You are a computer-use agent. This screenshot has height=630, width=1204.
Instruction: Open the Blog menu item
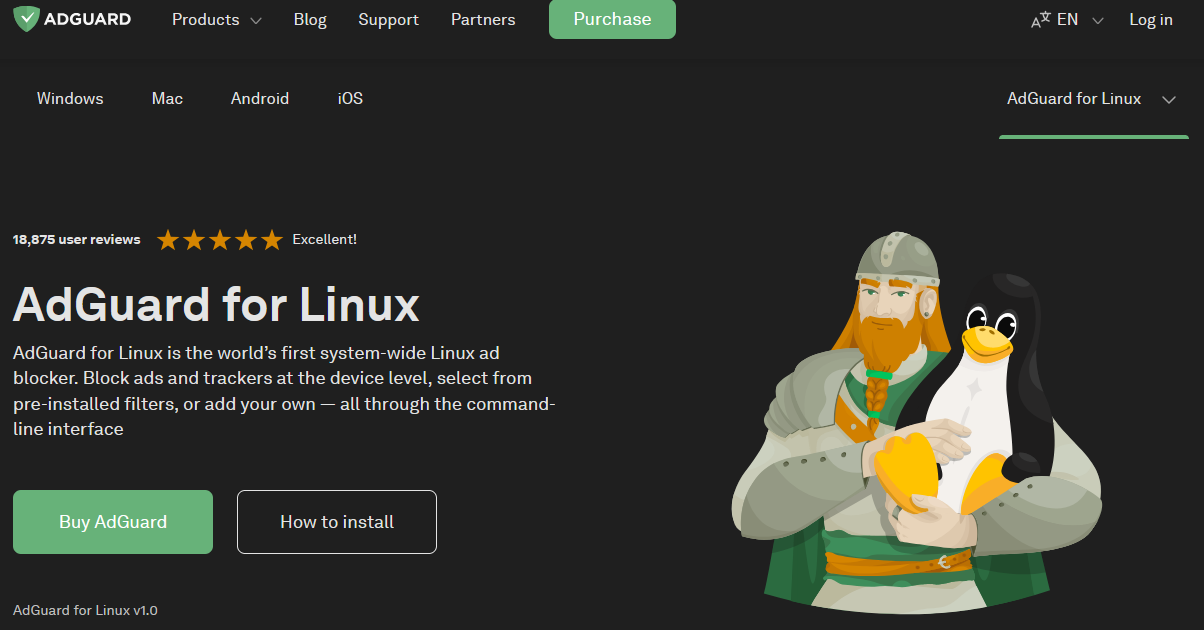coord(310,20)
